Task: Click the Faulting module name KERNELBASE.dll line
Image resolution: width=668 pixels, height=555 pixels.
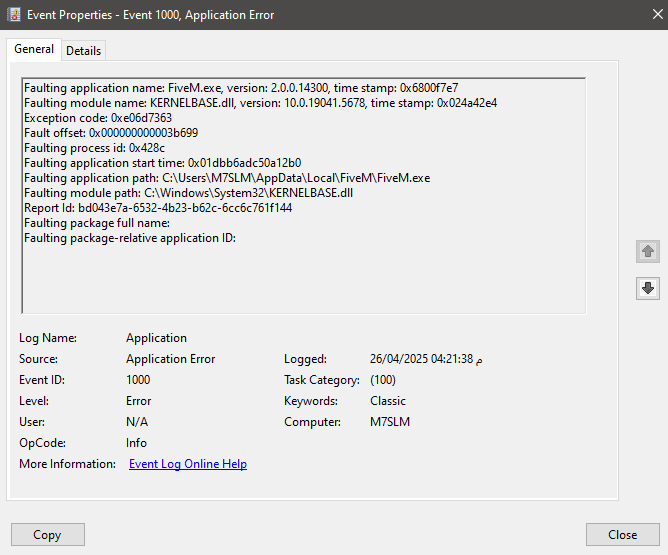Action: click(260, 103)
